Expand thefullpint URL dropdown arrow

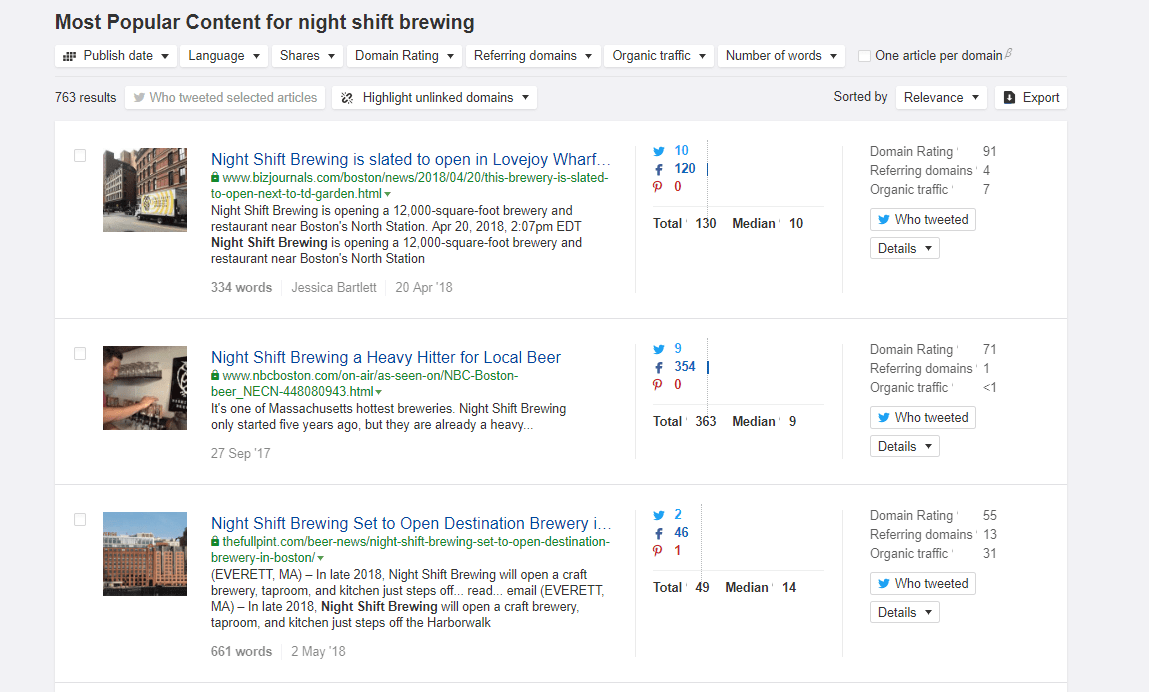pos(320,559)
